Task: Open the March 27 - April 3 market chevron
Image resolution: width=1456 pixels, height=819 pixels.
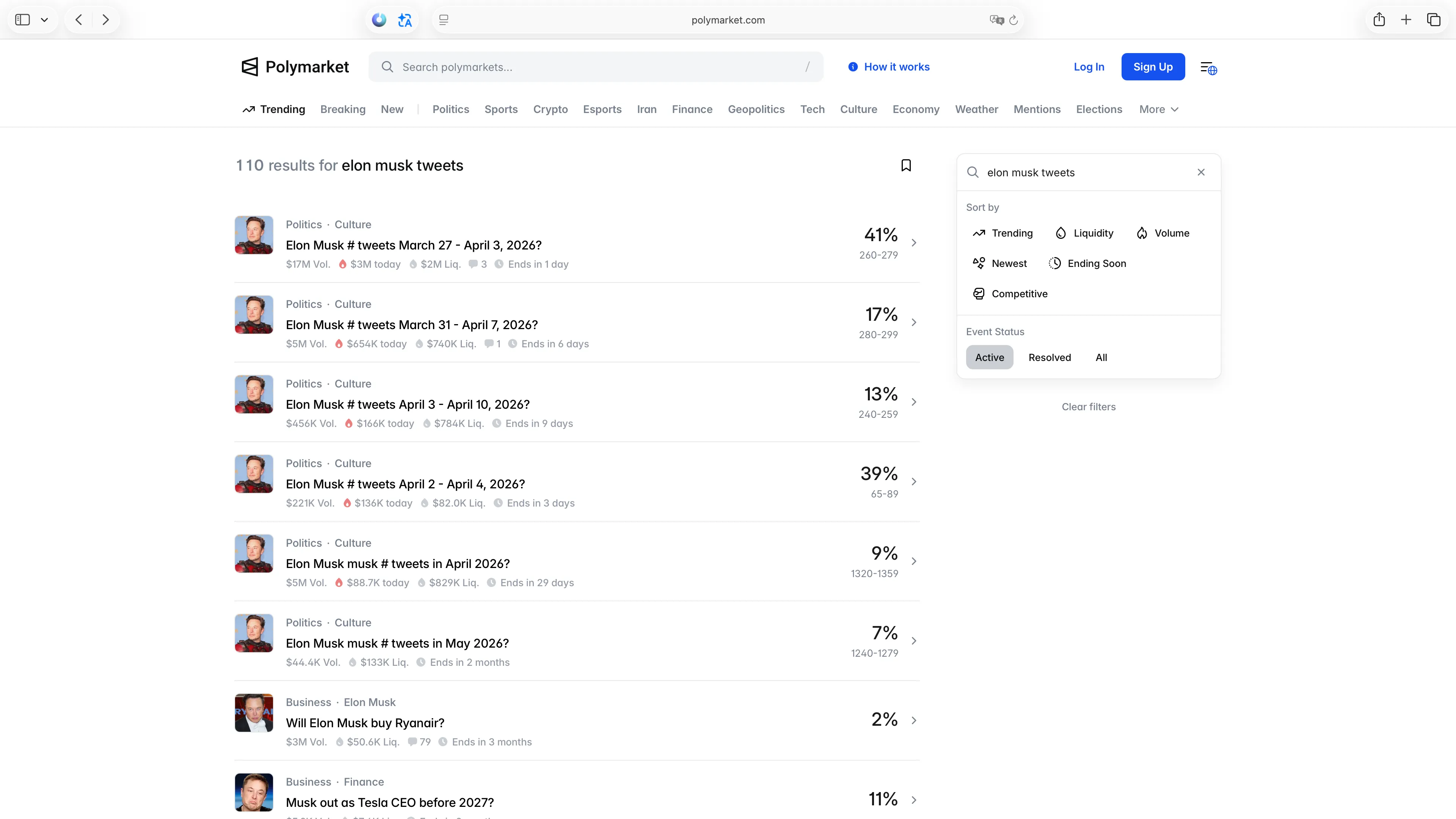Action: tap(913, 243)
